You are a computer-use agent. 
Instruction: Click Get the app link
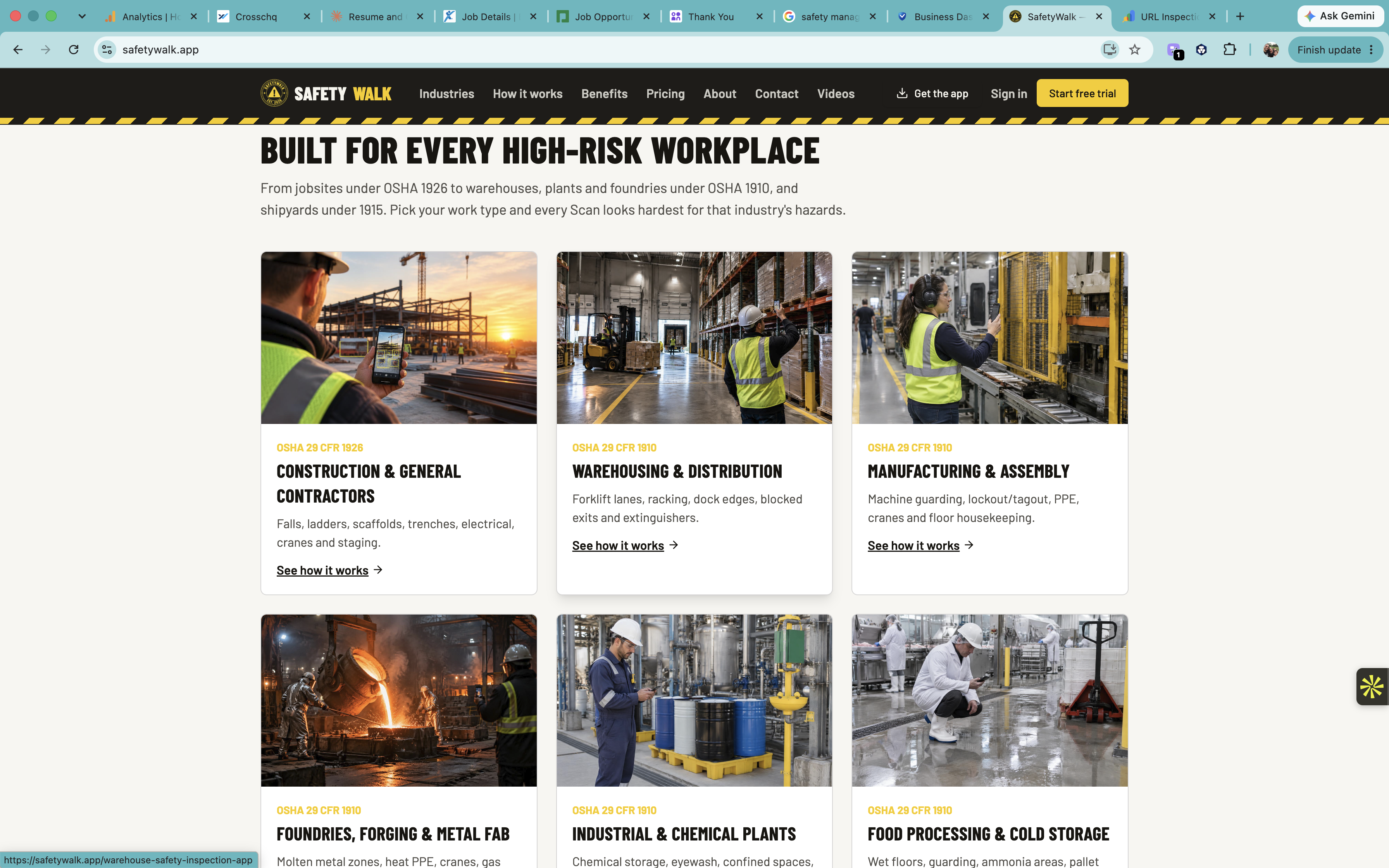[x=933, y=93]
